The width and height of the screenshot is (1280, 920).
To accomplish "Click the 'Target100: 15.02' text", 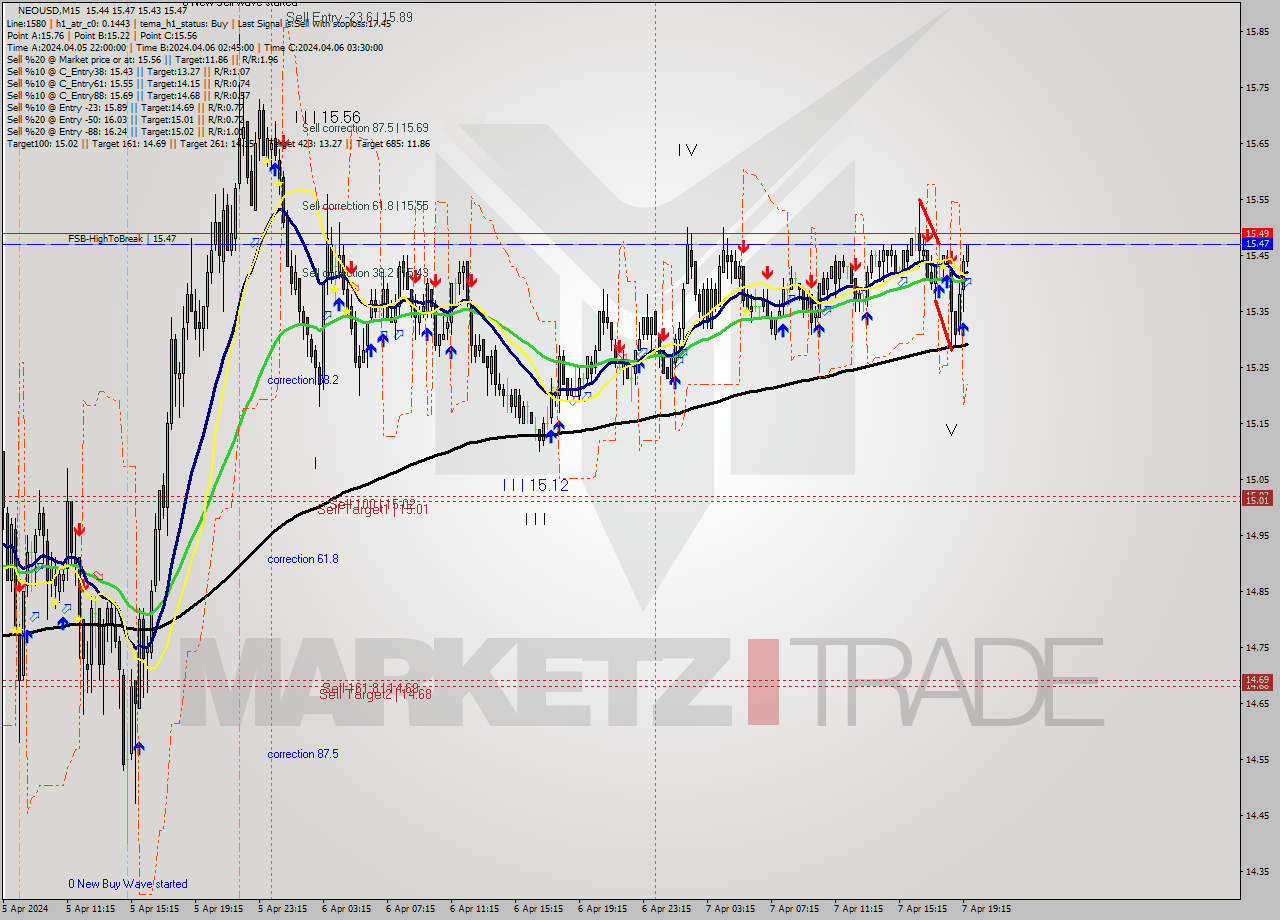I will pos(40,144).
